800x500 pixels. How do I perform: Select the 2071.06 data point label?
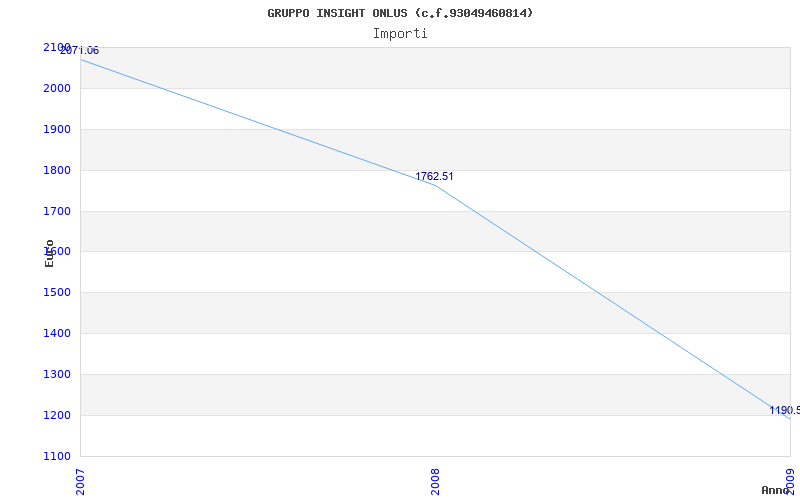pyautogui.click(x=80, y=51)
